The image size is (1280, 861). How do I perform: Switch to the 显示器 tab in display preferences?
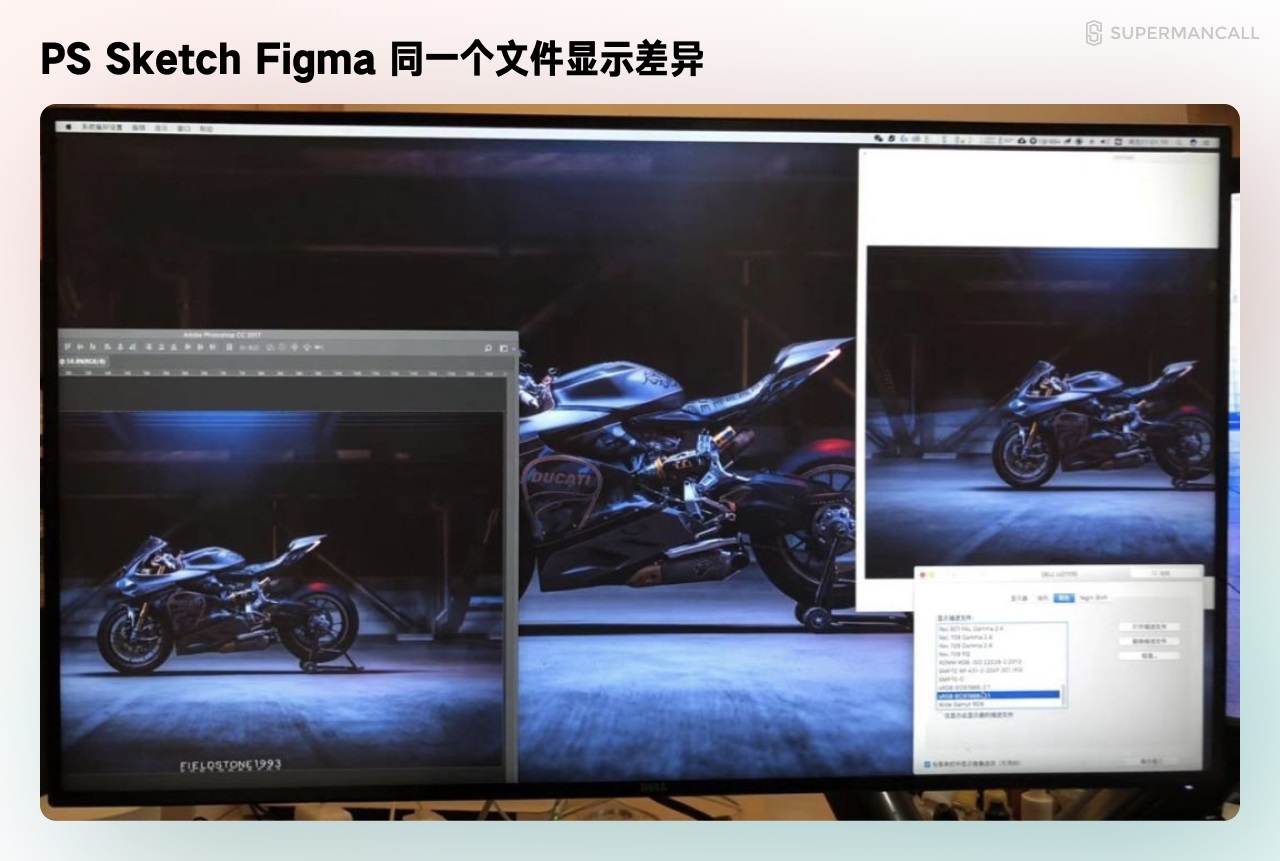click(x=1019, y=598)
